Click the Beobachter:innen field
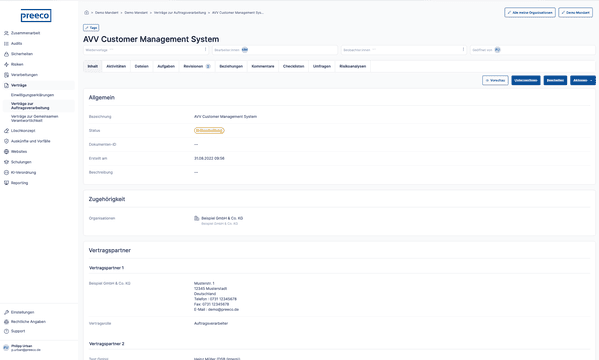 [403, 50]
